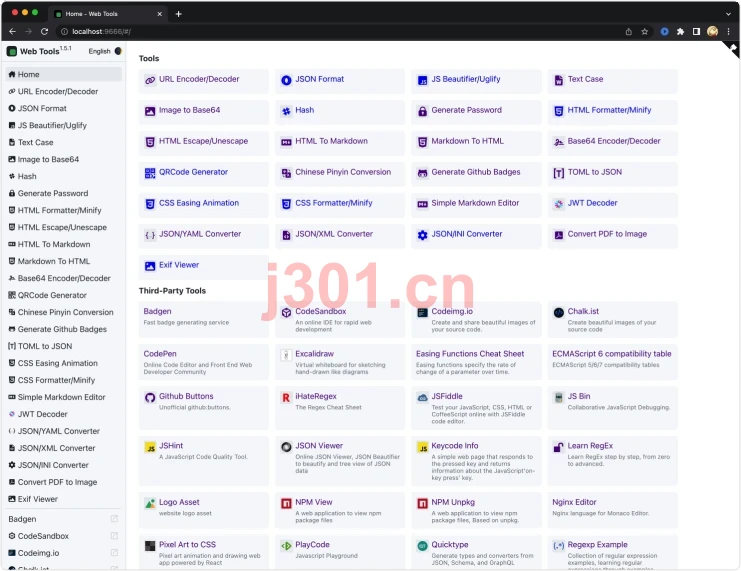Toggle dark mode in sidebar header
This screenshot has width=741, height=571.
[118, 51]
